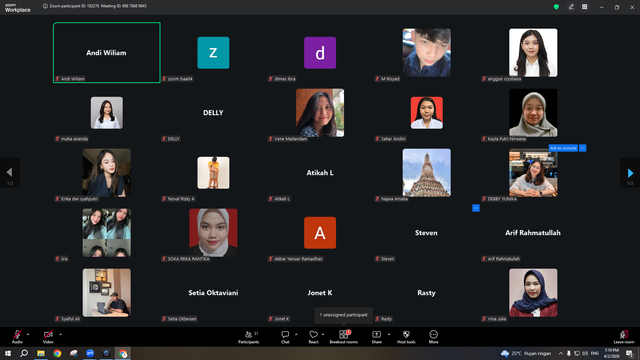Click Ask to unmute on DEBBY YUNIKA
Screen dimensions: 640x360
pos(563,148)
